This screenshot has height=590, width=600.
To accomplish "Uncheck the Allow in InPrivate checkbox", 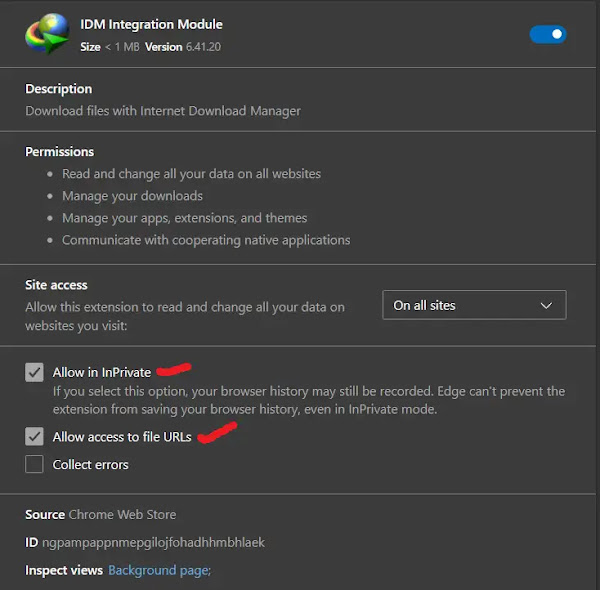I will click(35, 372).
